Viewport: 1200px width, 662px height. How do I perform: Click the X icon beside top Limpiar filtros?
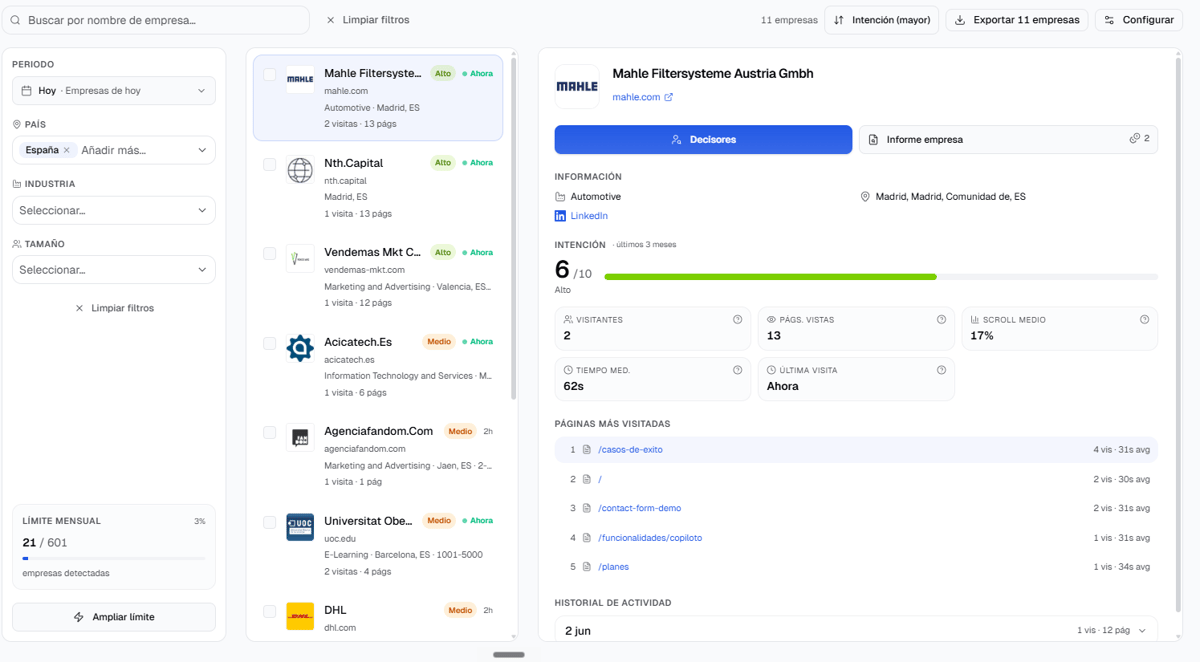(x=331, y=20)
